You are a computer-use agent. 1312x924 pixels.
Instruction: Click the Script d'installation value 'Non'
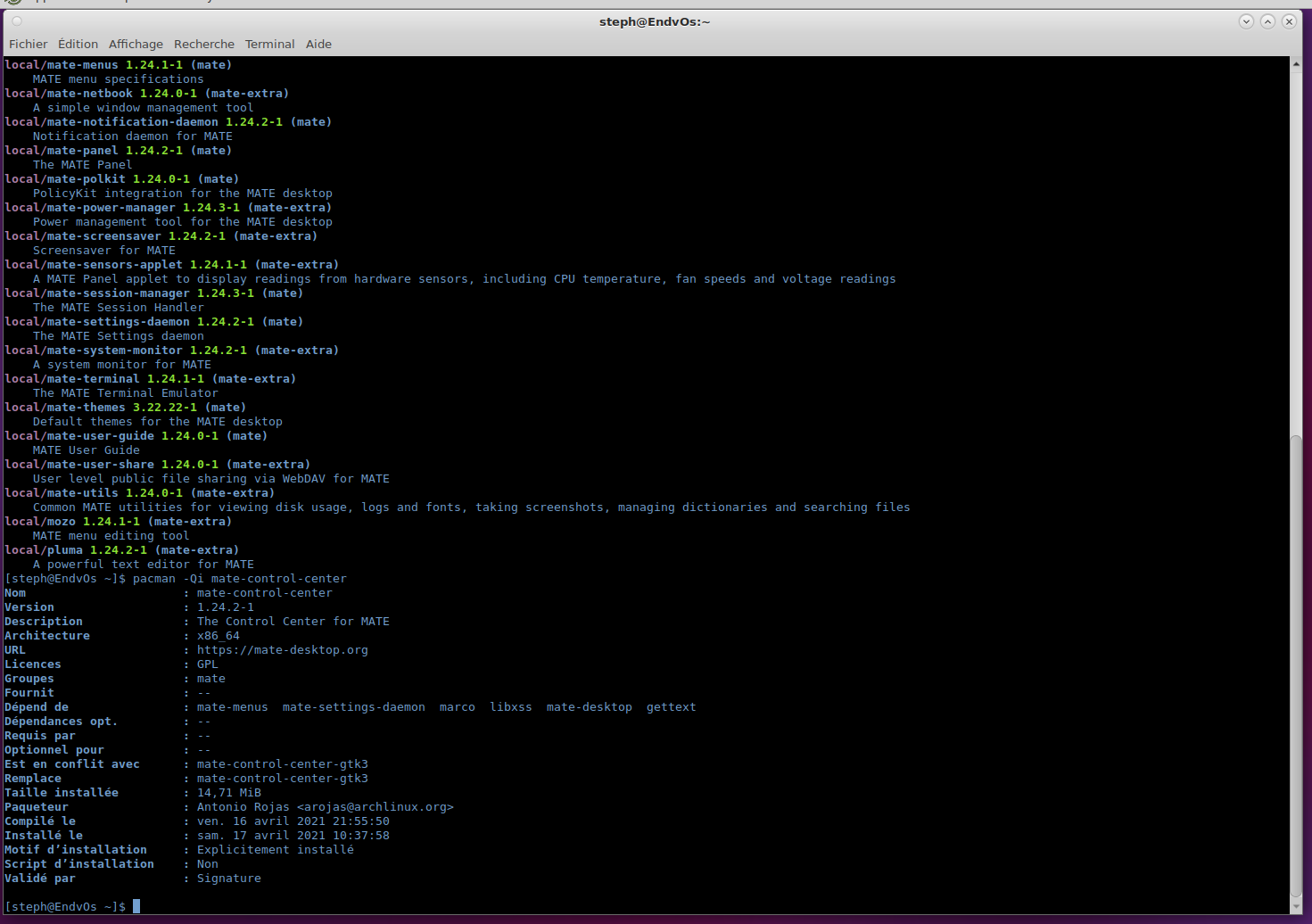(208, 864)
